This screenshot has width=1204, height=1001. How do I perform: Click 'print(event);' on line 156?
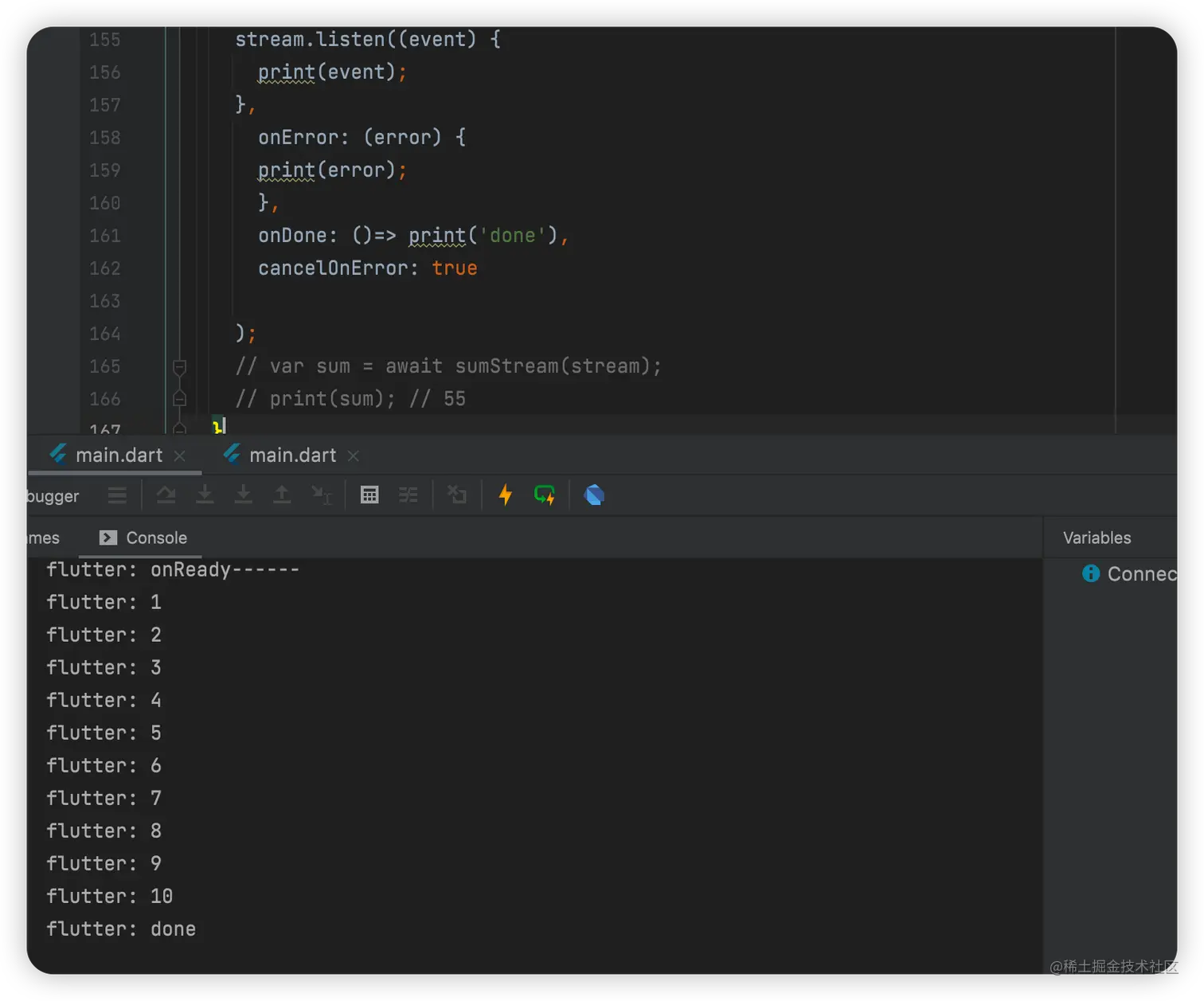coord(332,72)
